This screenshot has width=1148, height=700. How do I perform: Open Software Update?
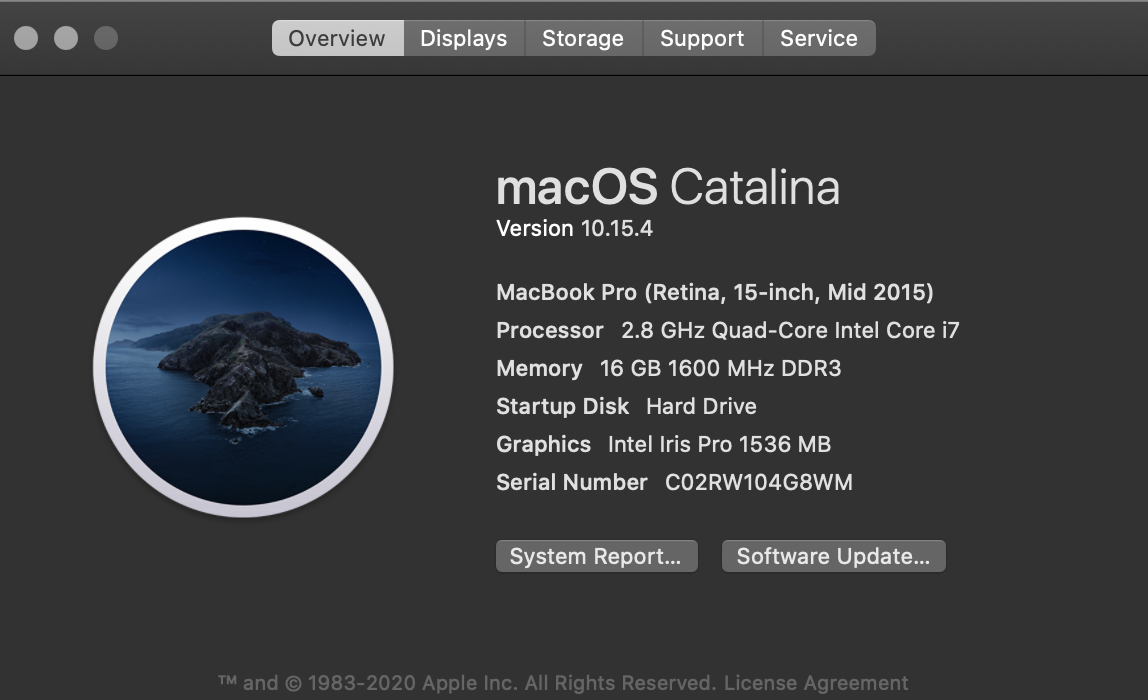[x=833, y=556]
